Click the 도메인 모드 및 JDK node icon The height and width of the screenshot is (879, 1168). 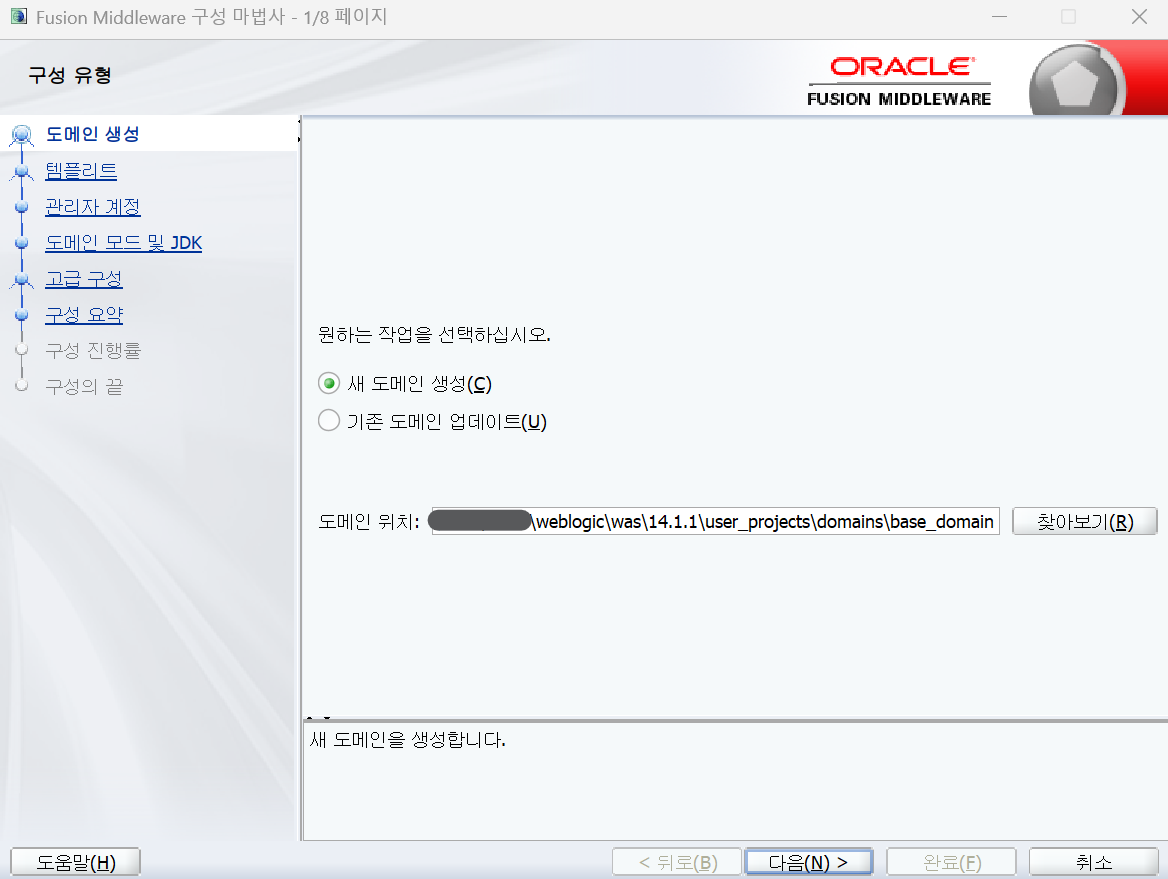pyautogui.click(x=22, y=243)
